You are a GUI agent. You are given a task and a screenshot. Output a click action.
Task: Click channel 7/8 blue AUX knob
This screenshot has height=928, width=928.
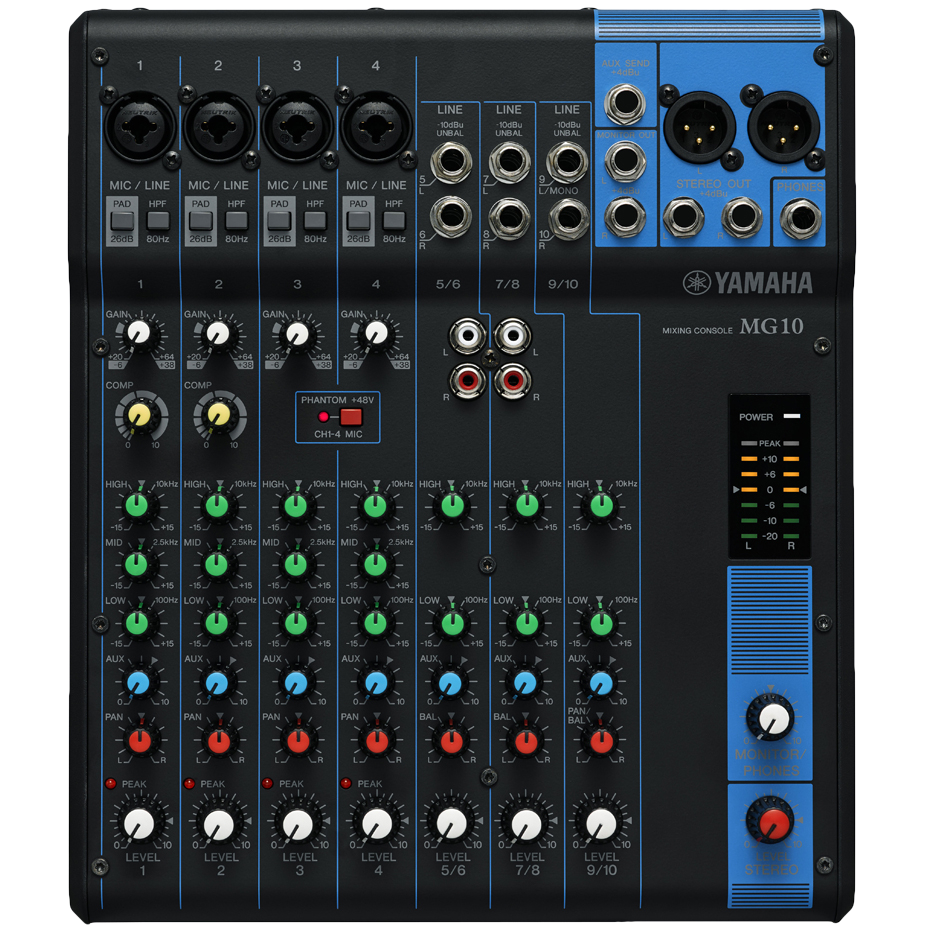pos(525,683)
